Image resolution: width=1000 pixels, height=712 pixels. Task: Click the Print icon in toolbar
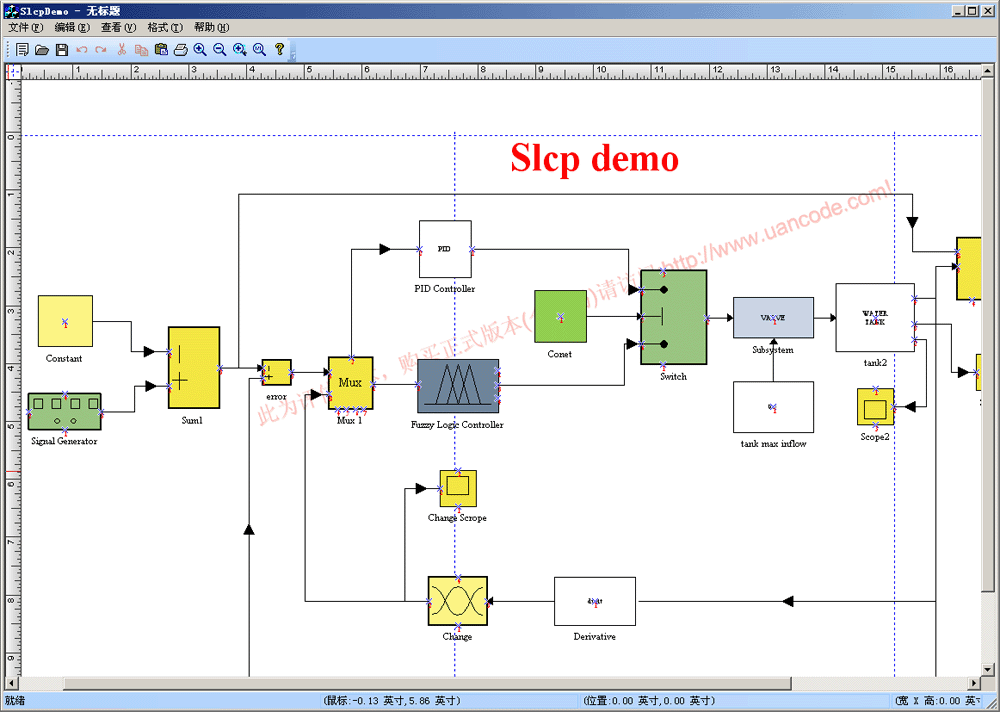click(x=180, y=49)
